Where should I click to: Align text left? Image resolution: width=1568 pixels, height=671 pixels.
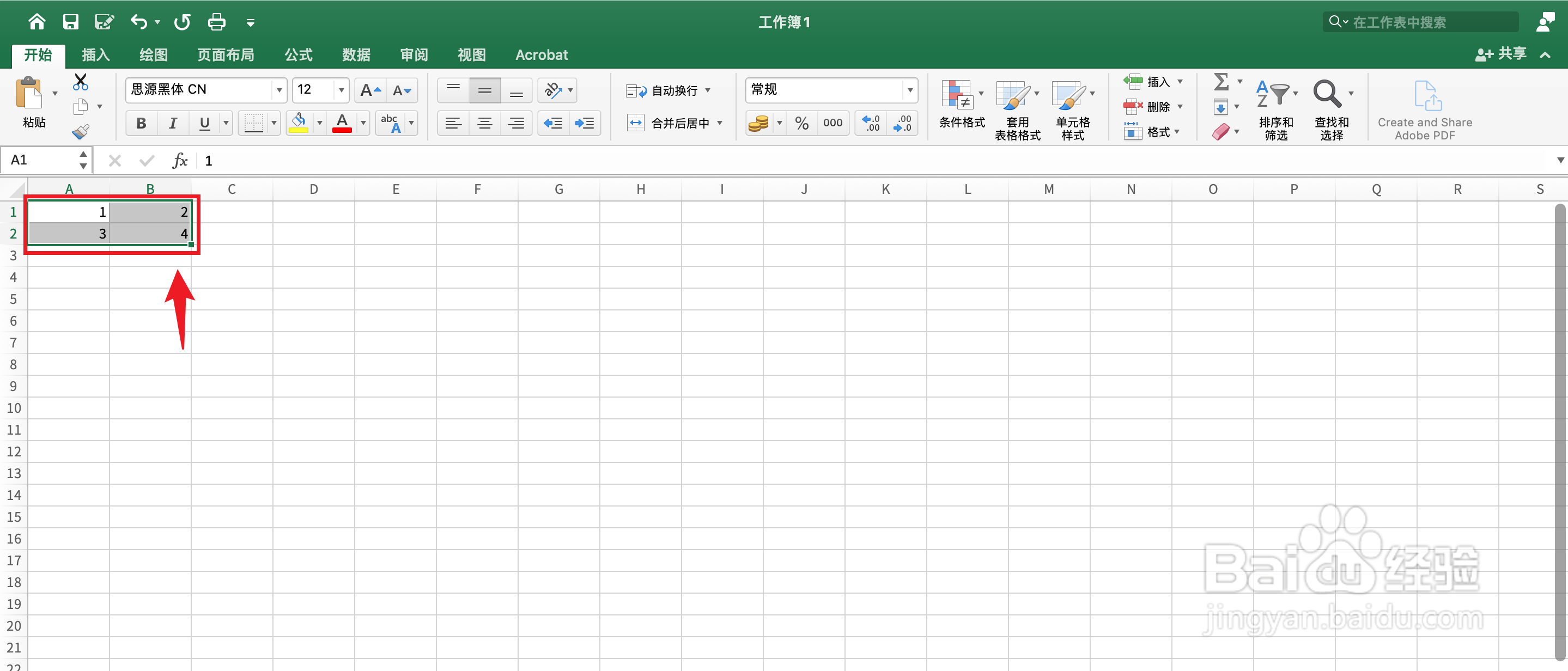point(453,124)
